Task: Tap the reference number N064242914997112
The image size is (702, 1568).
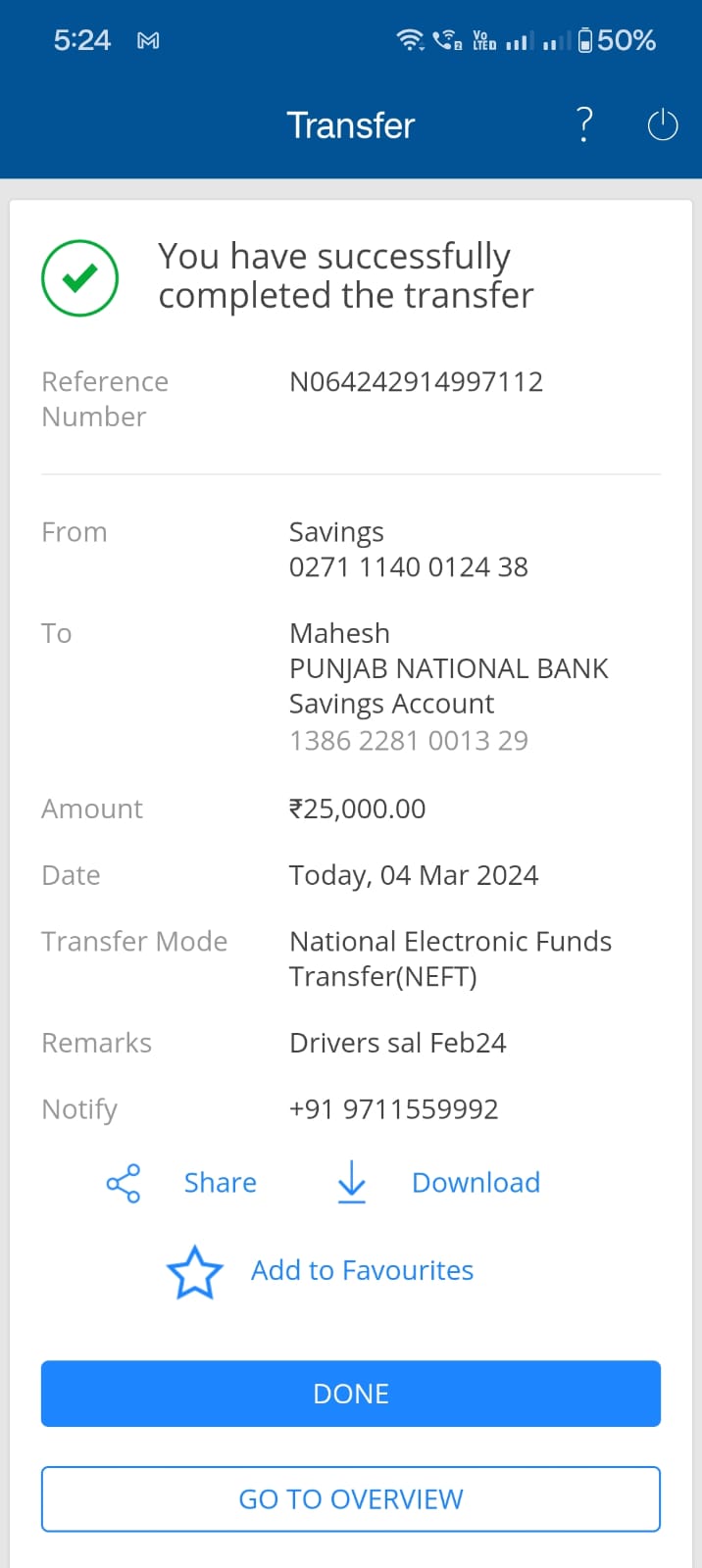Action: coord(416,381)
